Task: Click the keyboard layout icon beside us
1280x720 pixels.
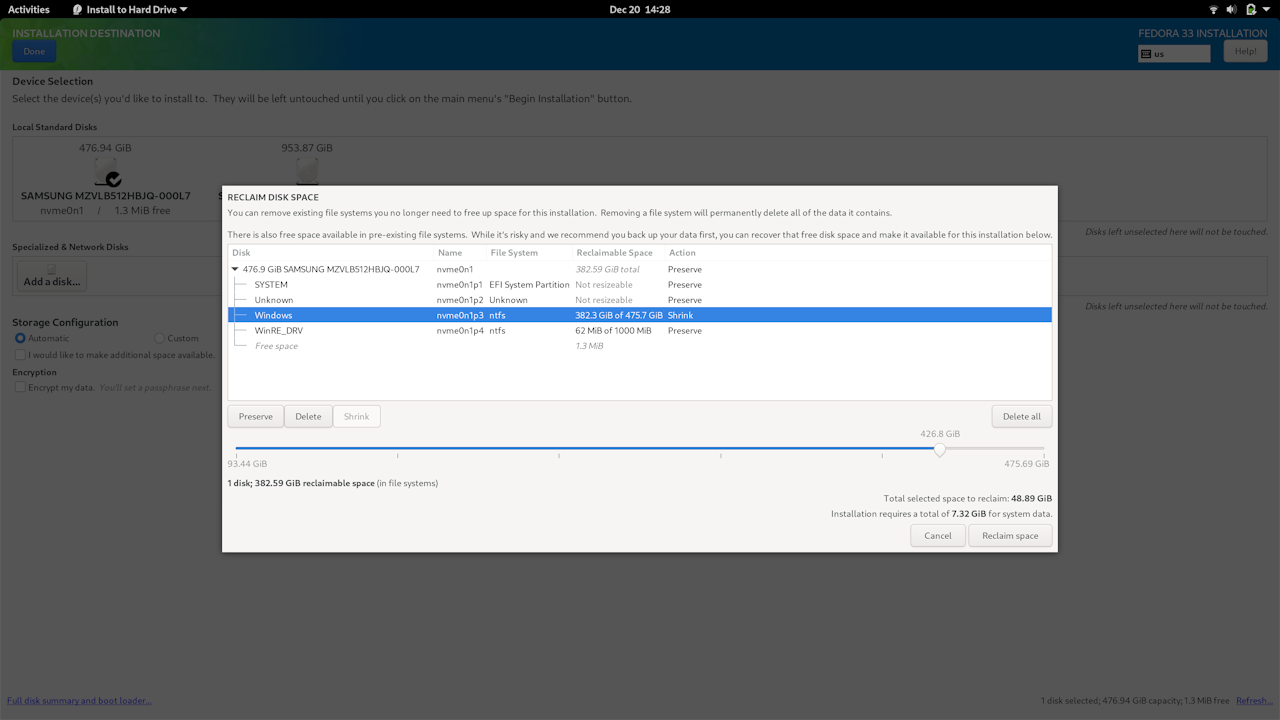Action: click(x=1146, y=54)
